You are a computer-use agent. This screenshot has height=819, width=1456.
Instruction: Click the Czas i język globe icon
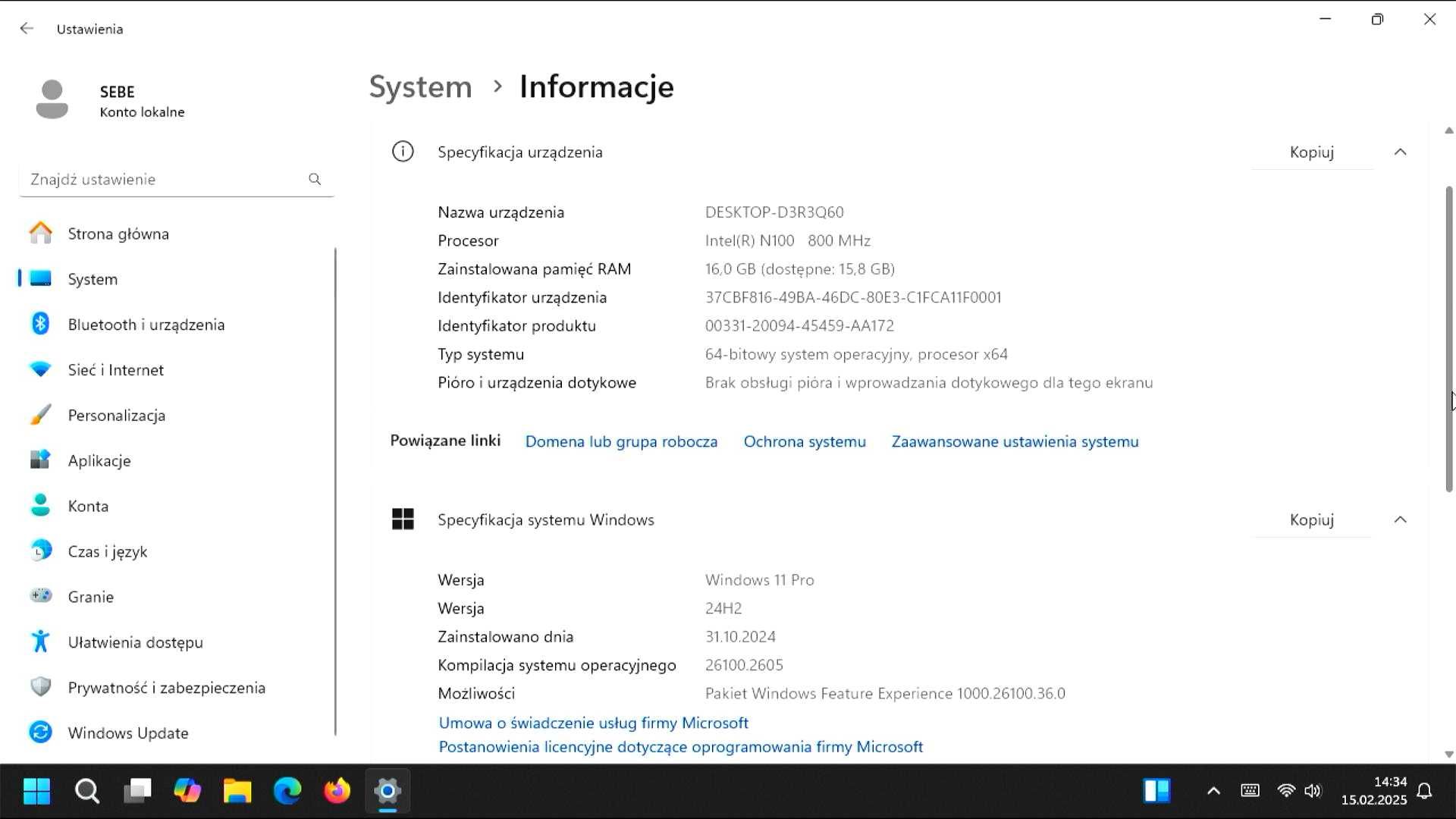pyautogui.click(x=41, y=551)
